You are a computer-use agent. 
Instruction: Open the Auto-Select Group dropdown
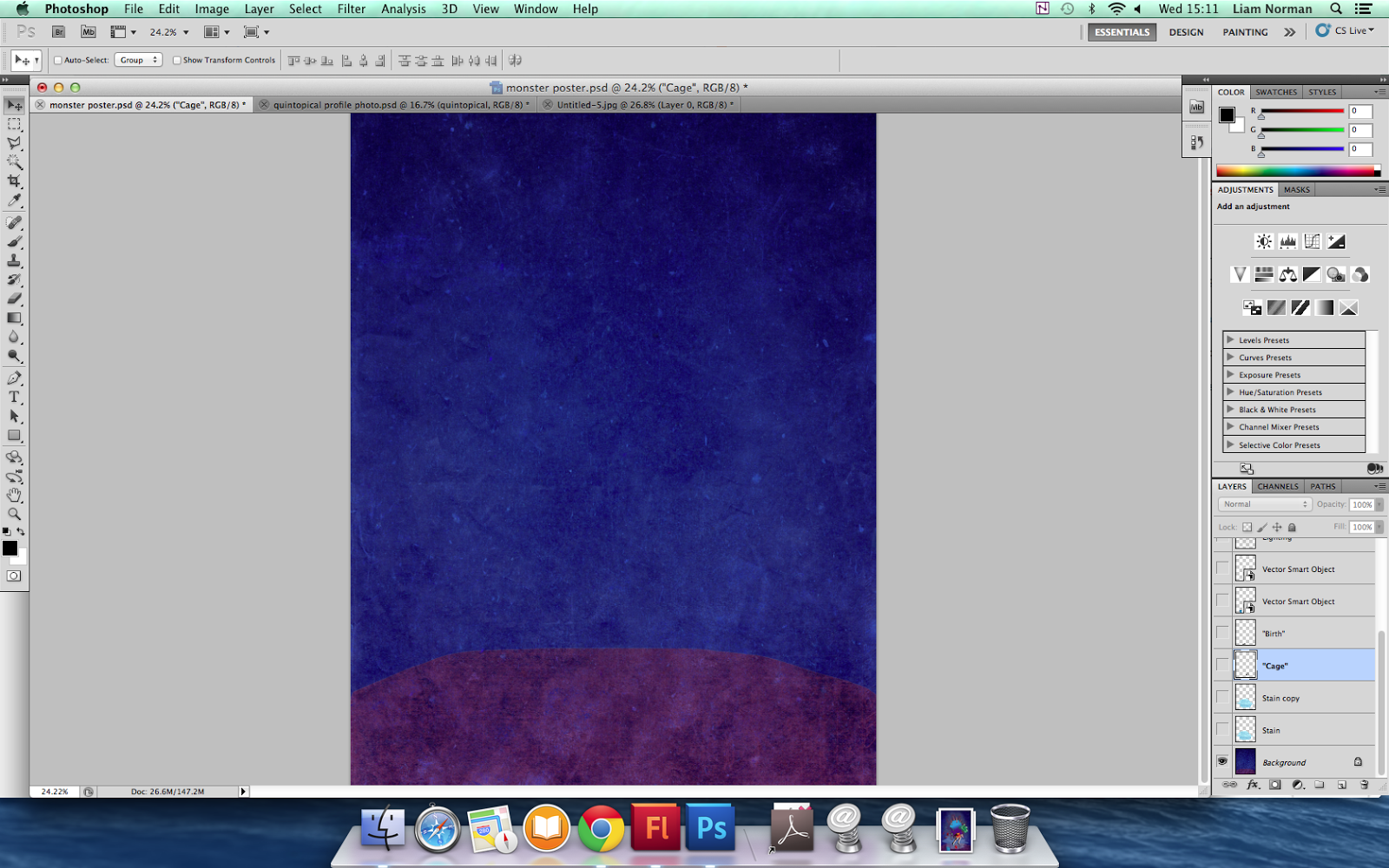139,60
